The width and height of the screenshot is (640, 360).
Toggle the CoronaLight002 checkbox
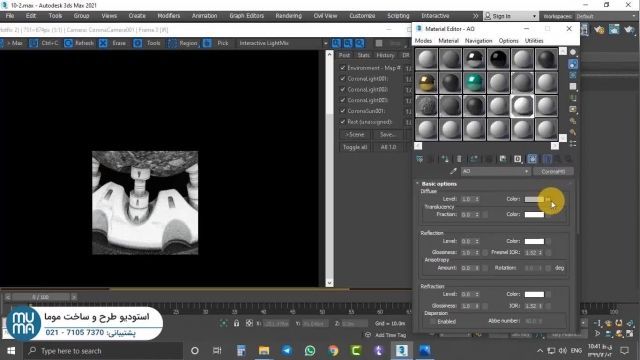tap(343, 89)
